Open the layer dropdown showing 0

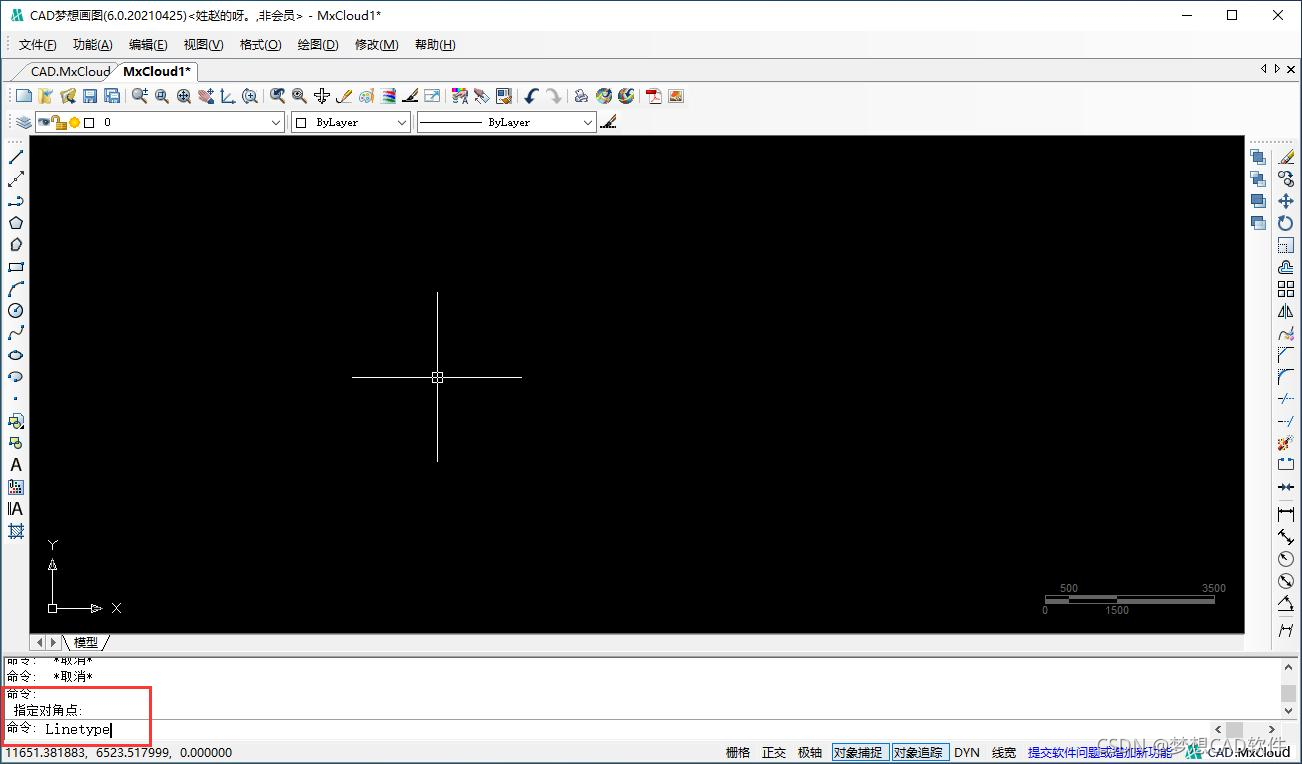[160, 122]
